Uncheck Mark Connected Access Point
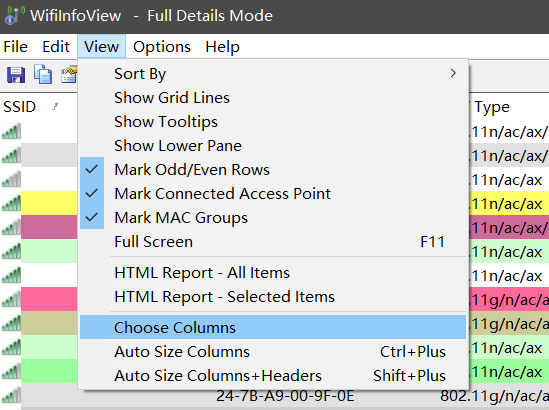The height and width of the screenshot is (410, 549). (x=273, y=194)
